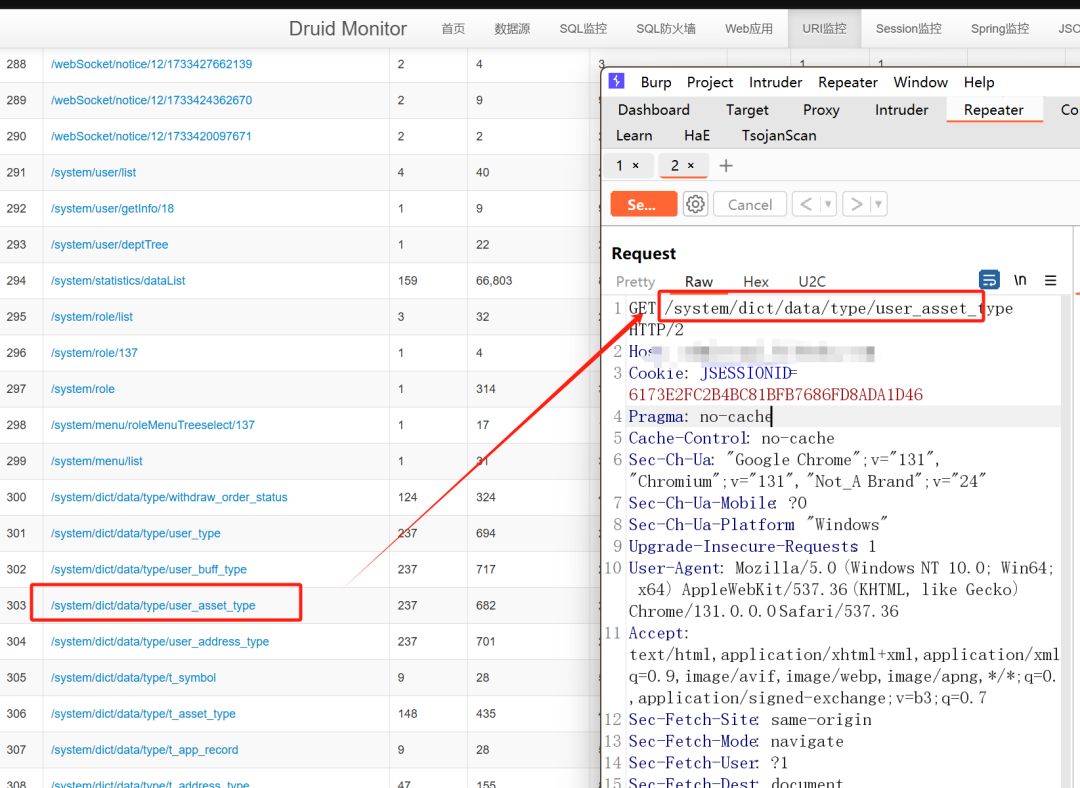Open the Window menu
Viewport: 1080px width, 788px height.
pyautogui.click(x=920, y=82)
